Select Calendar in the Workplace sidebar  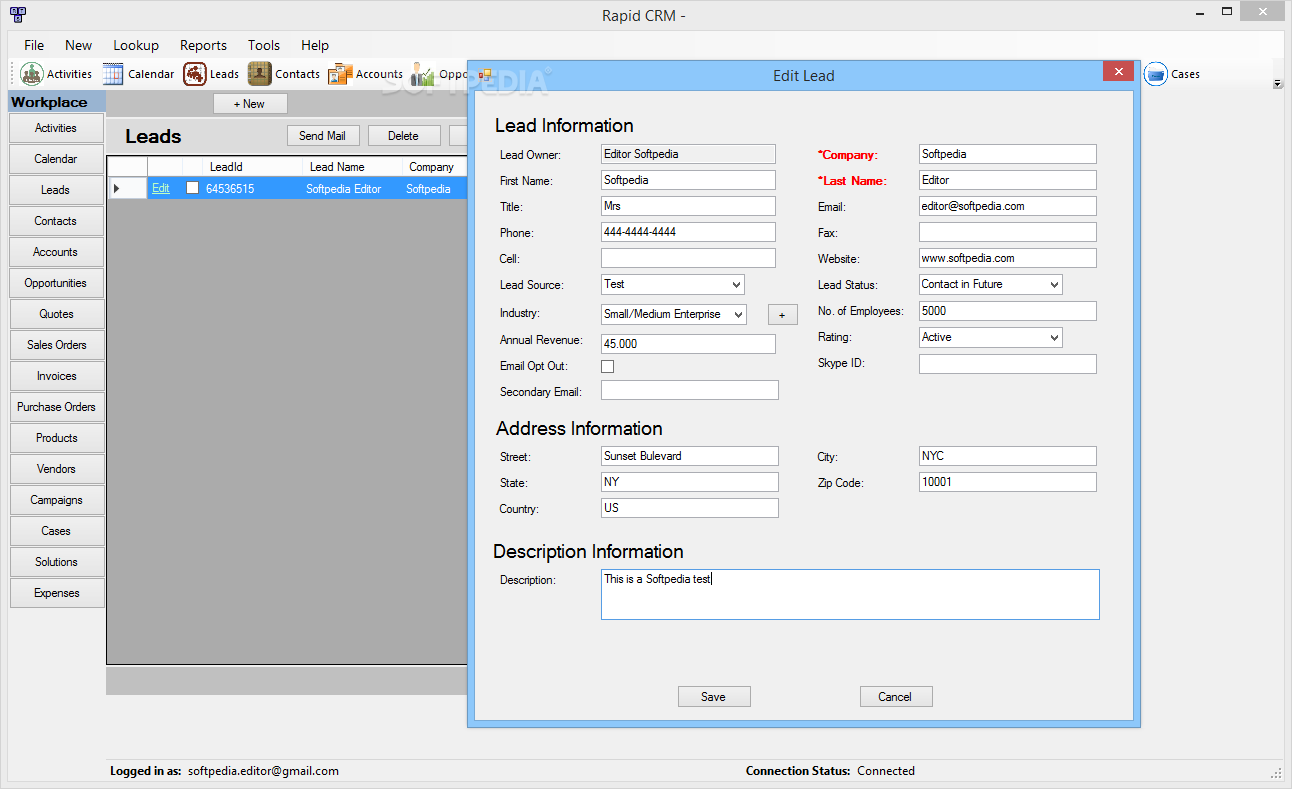point(56,159)
